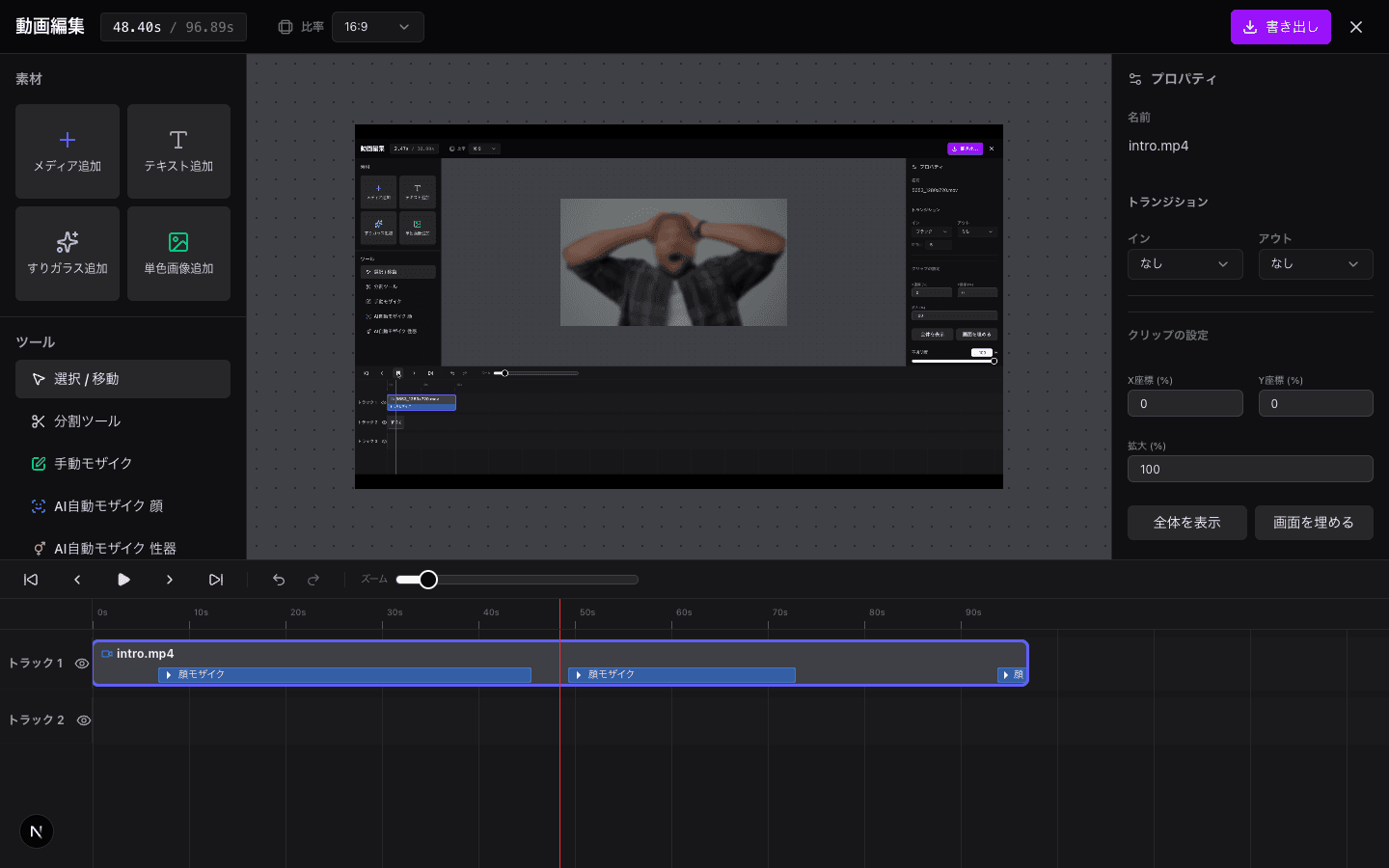The width and height of the screenshot is (1389, 868).
Task: Open the イン transition dropdown
Action: point(1185,264)
